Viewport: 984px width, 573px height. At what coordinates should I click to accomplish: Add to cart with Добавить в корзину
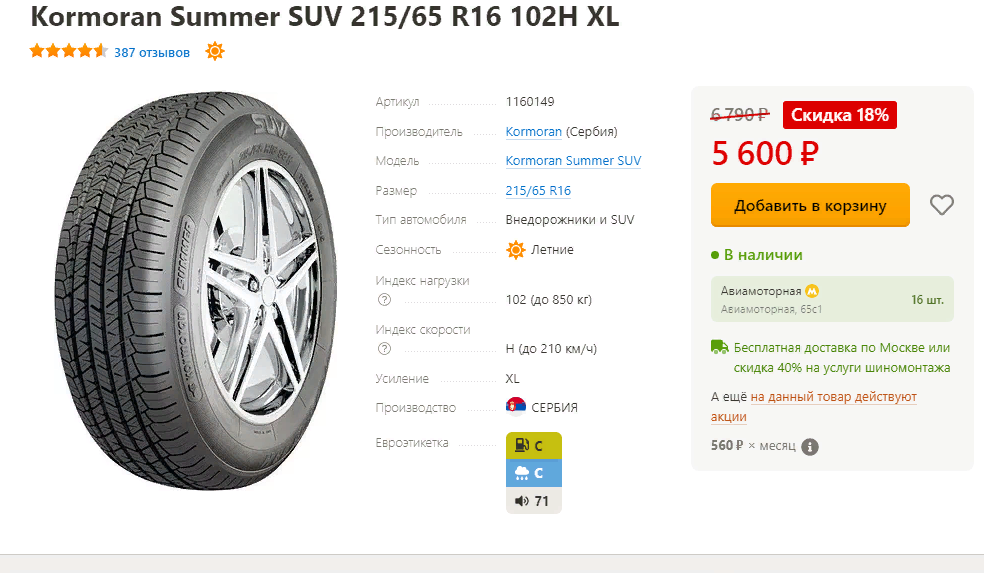pyautogui.click(x=810, y=205)
